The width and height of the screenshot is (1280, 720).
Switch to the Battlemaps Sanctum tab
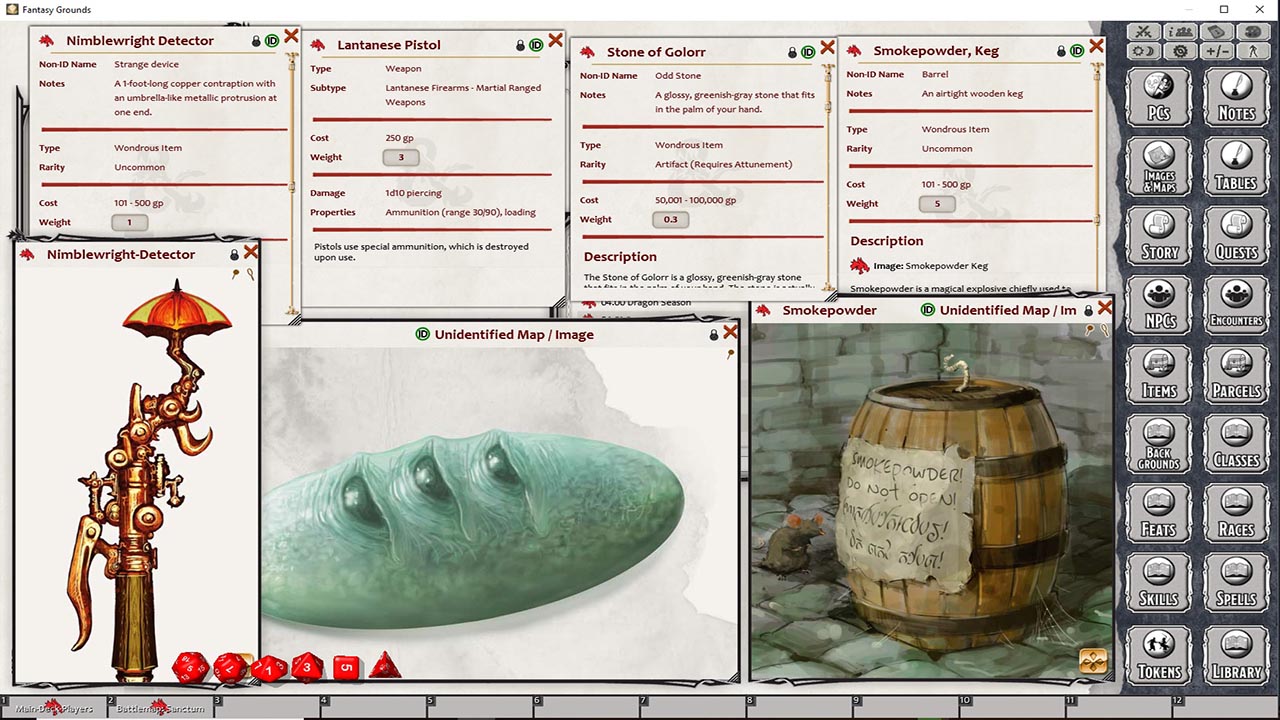pyautogui.click(x=160, y=708)
